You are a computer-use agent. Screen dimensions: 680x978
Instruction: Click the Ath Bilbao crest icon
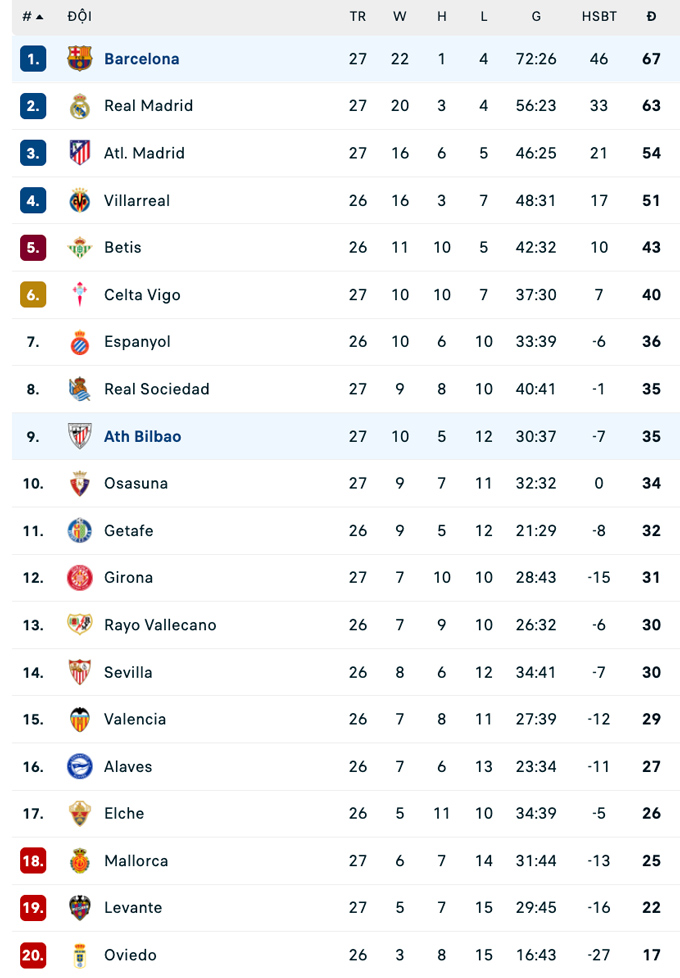click(80, 436)
